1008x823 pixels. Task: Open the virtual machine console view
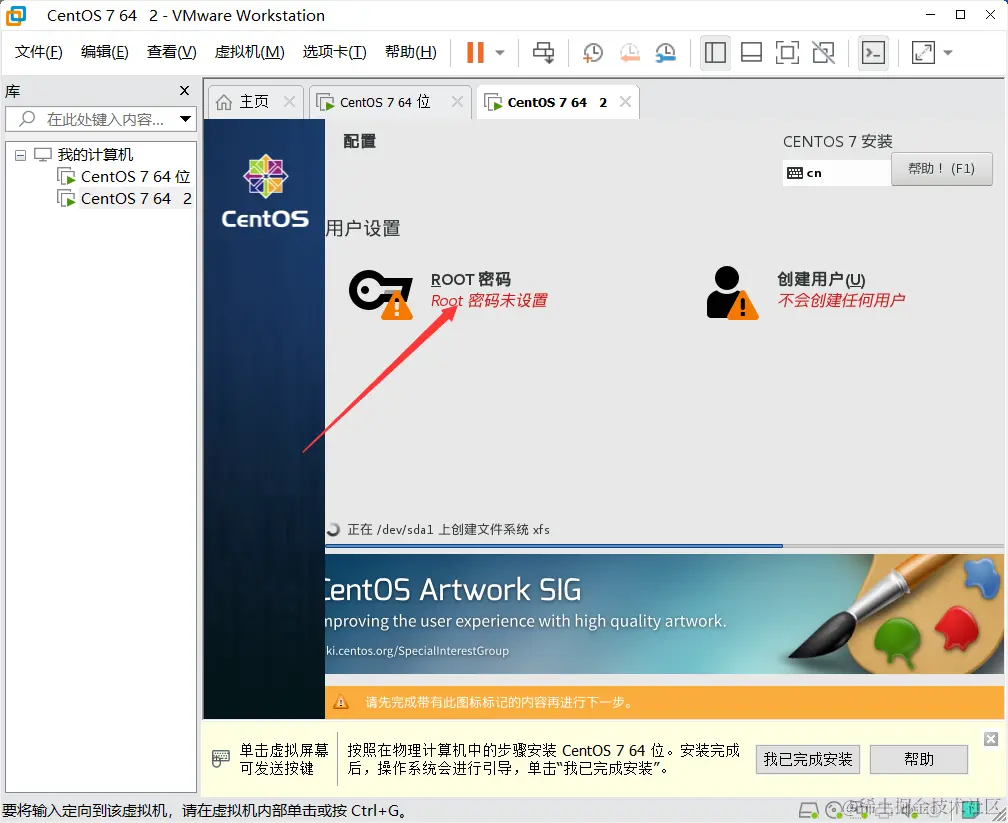pyautogui.click(x=873, y=52)
